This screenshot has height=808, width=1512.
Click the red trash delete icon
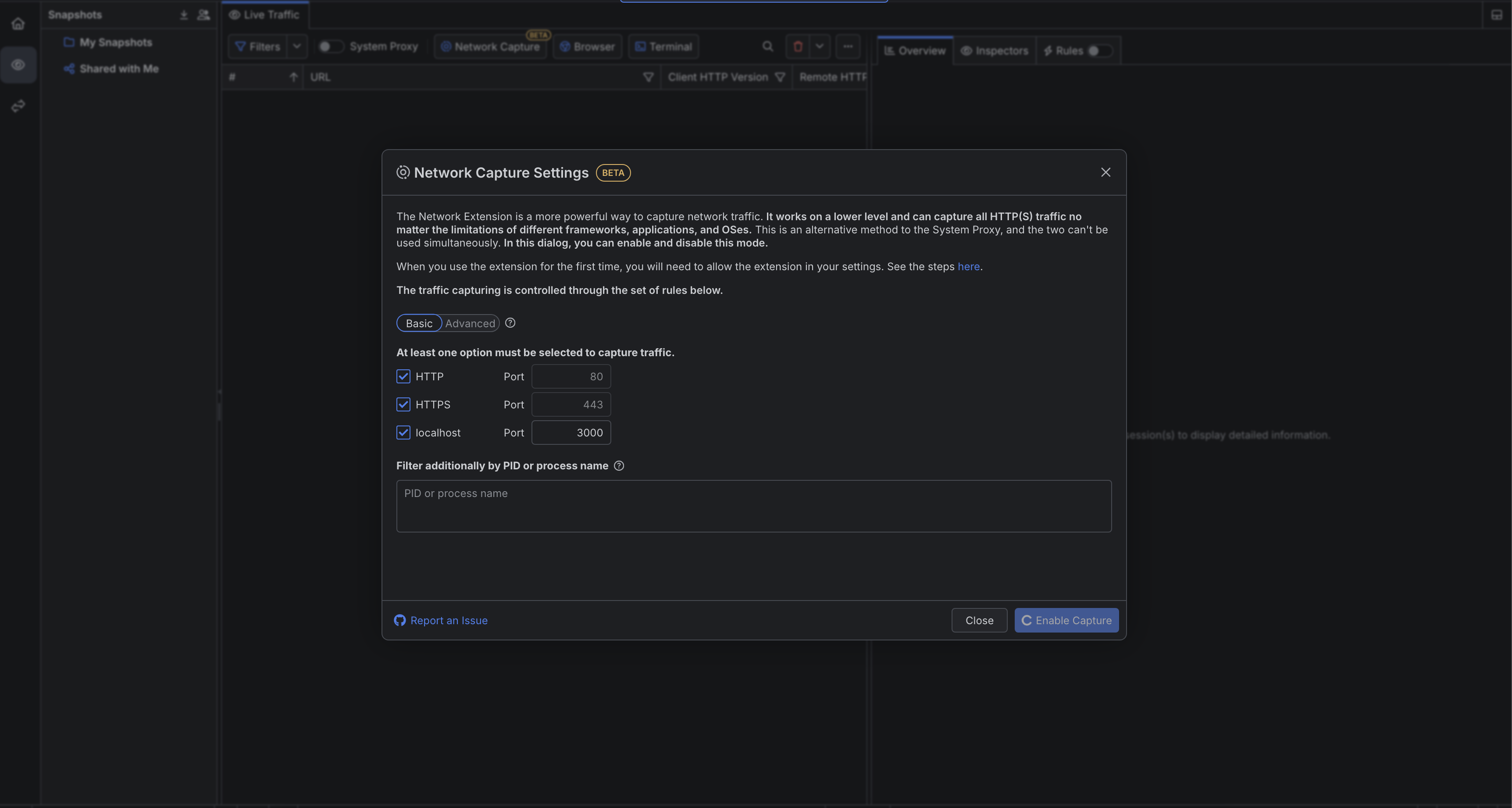point(798,46)
